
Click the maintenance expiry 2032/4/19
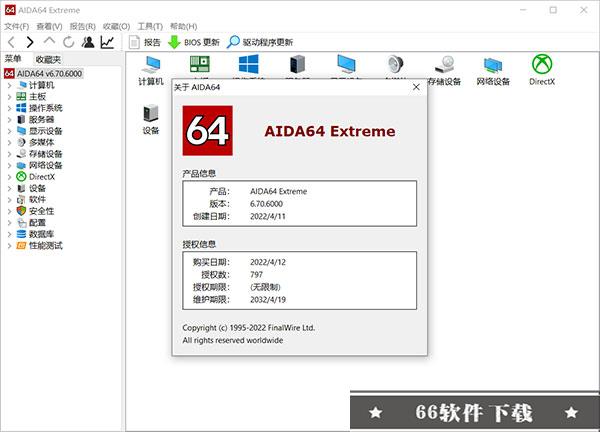coord(268,300)
